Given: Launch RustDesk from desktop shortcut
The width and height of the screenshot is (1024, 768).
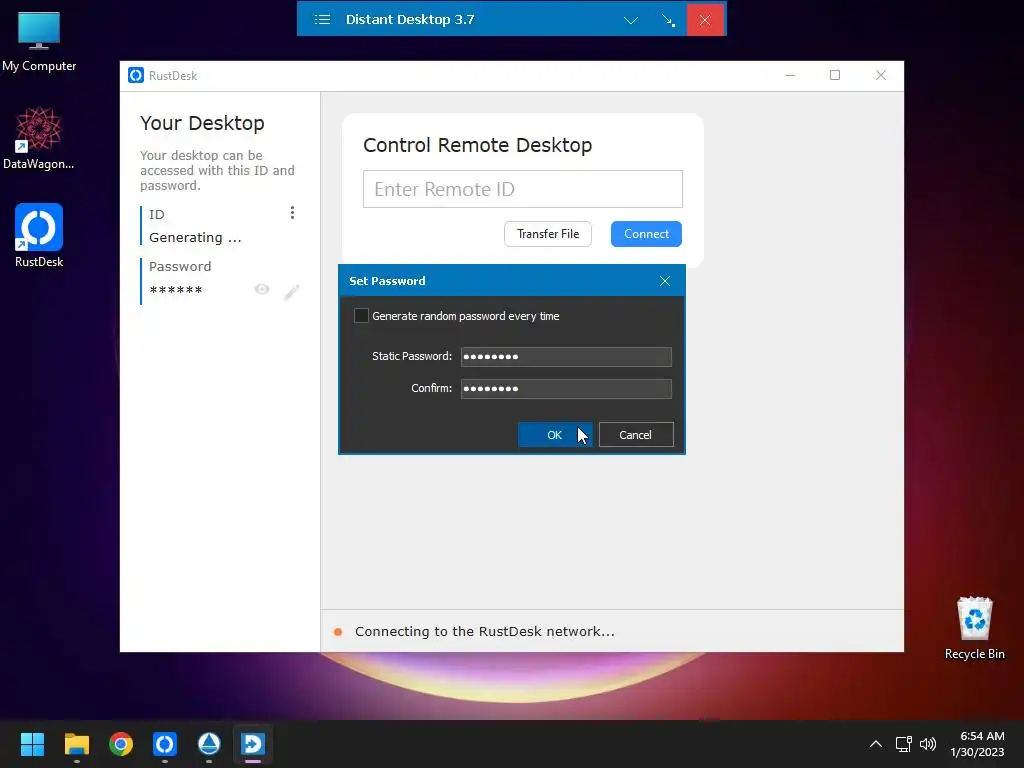Looking at the screenshot, I should (x=39, y=236).
